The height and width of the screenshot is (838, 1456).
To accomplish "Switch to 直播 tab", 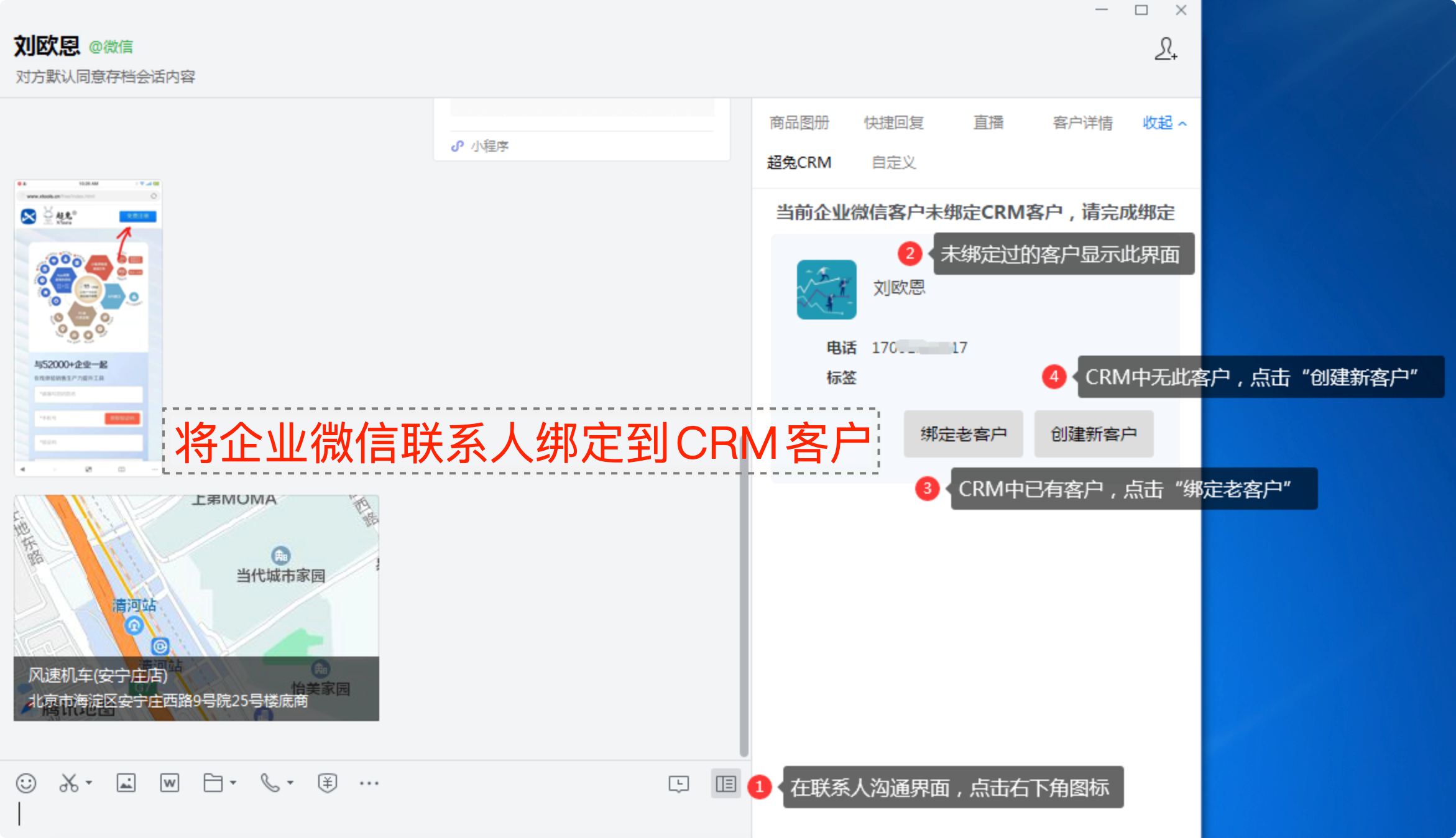I will 988,122.
